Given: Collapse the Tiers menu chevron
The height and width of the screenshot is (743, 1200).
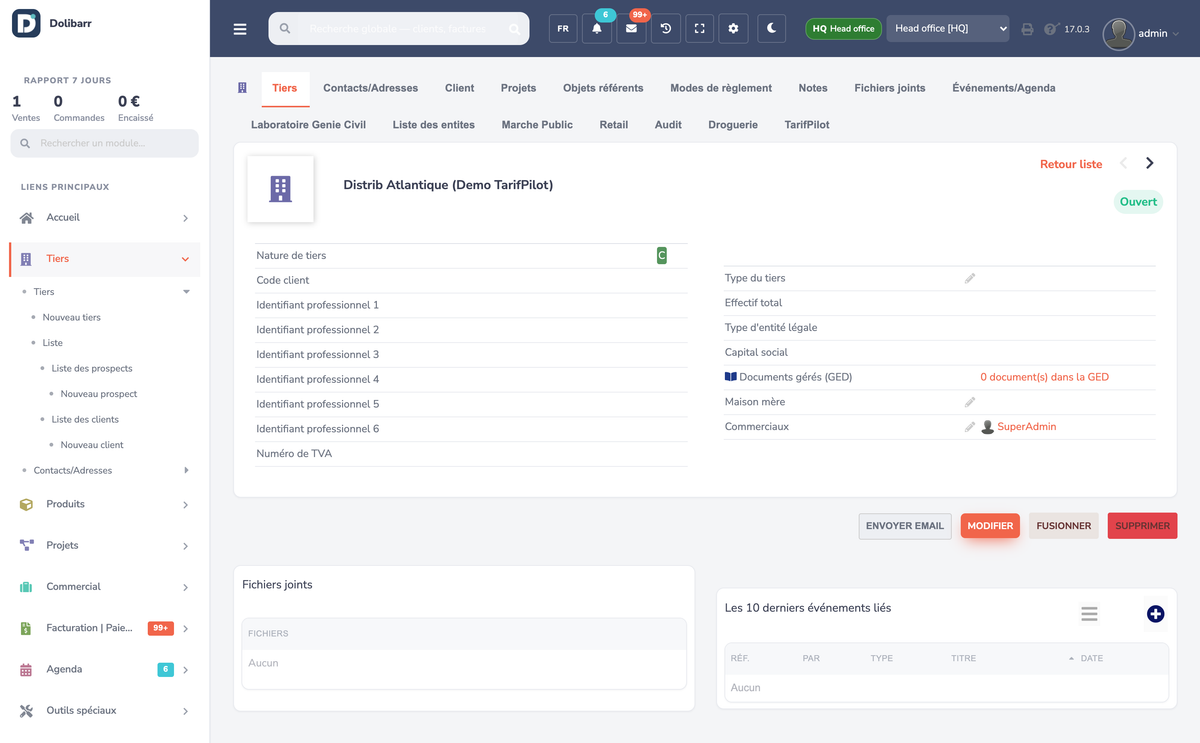Looking at the screenshot, I should 185,259.
